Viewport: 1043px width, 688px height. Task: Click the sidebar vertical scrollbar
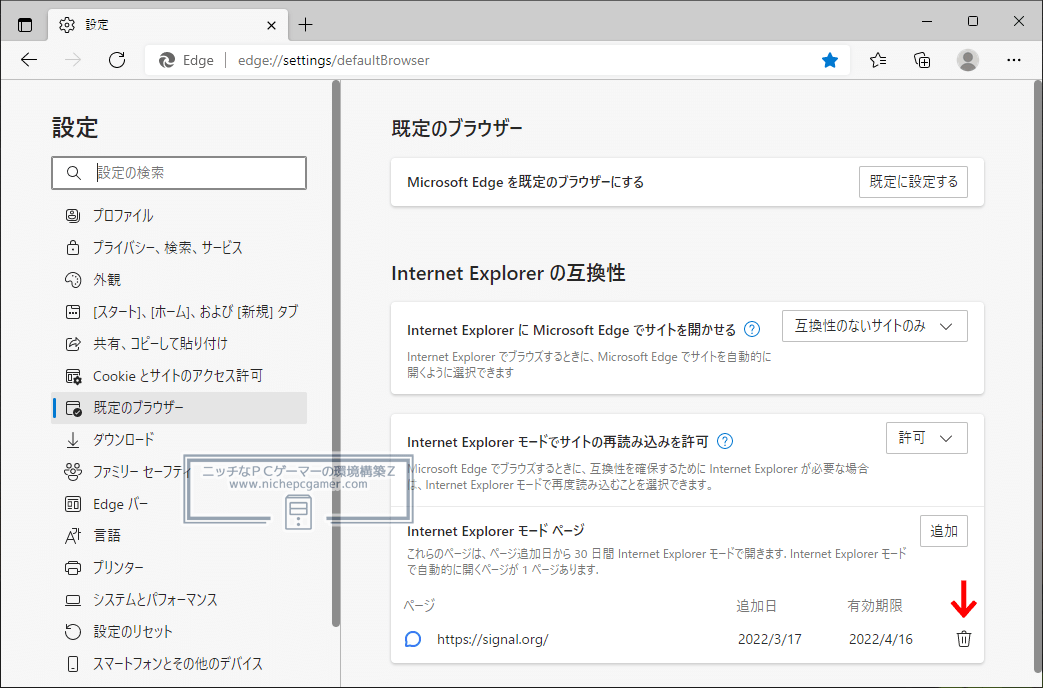point(336,353)
